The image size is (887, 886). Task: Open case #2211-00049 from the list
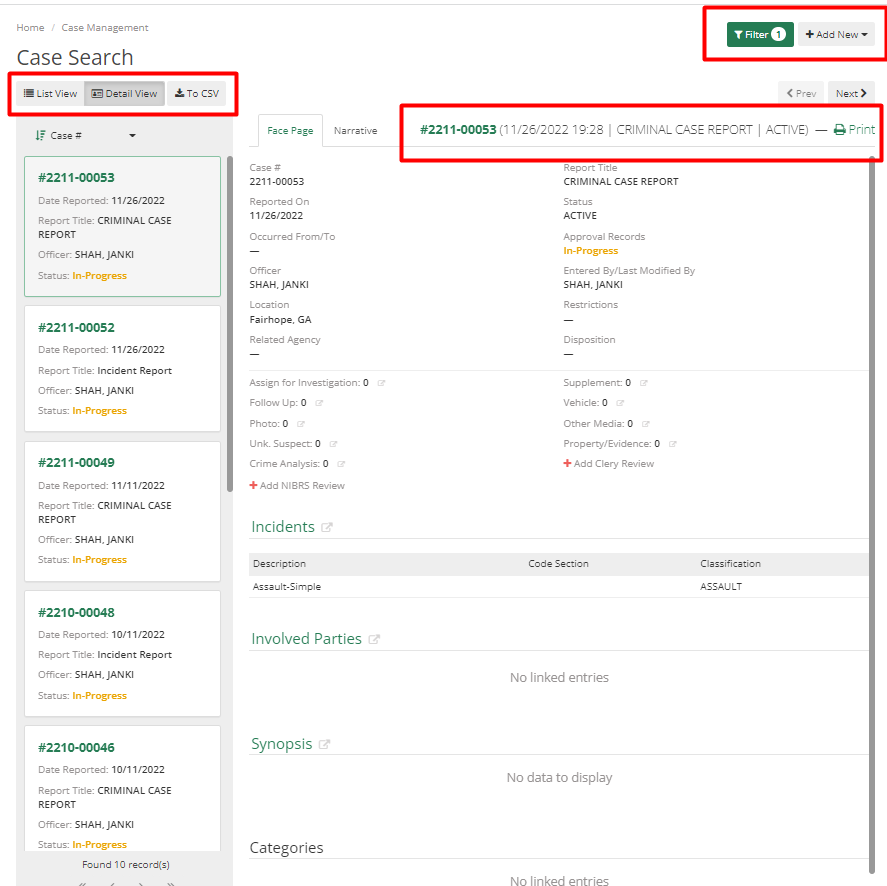click(x=76, y=462)
